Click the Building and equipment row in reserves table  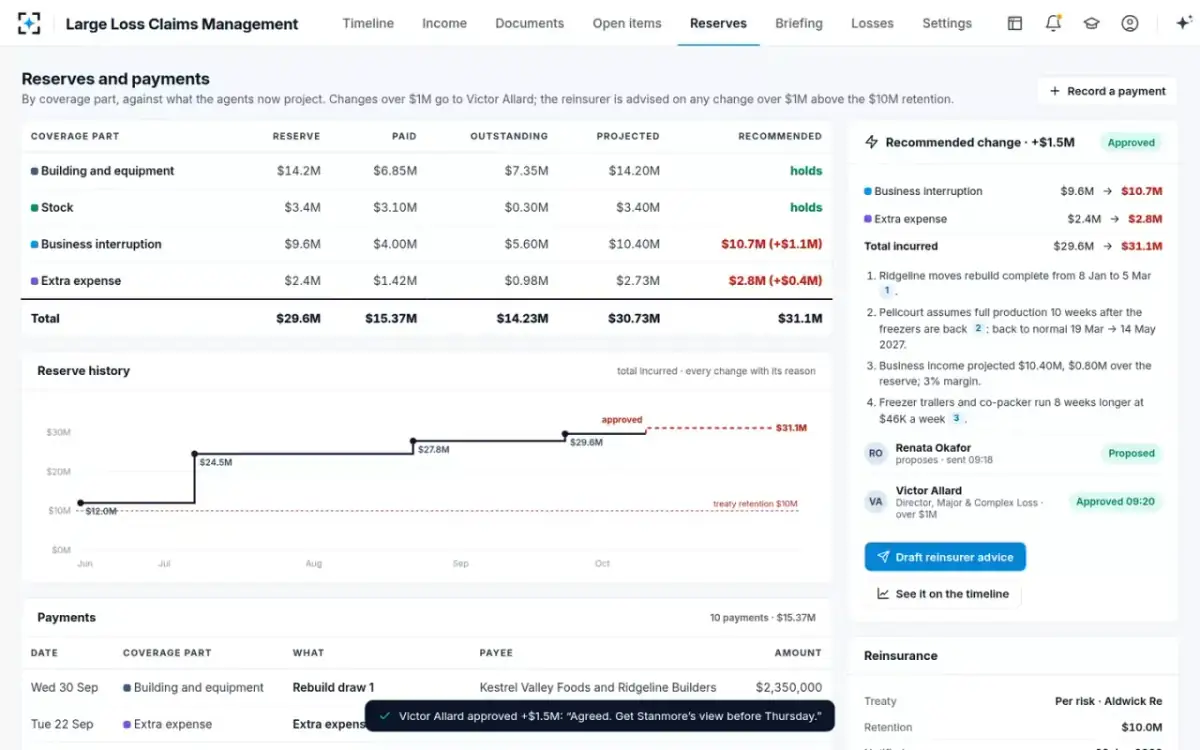(427, 171)
